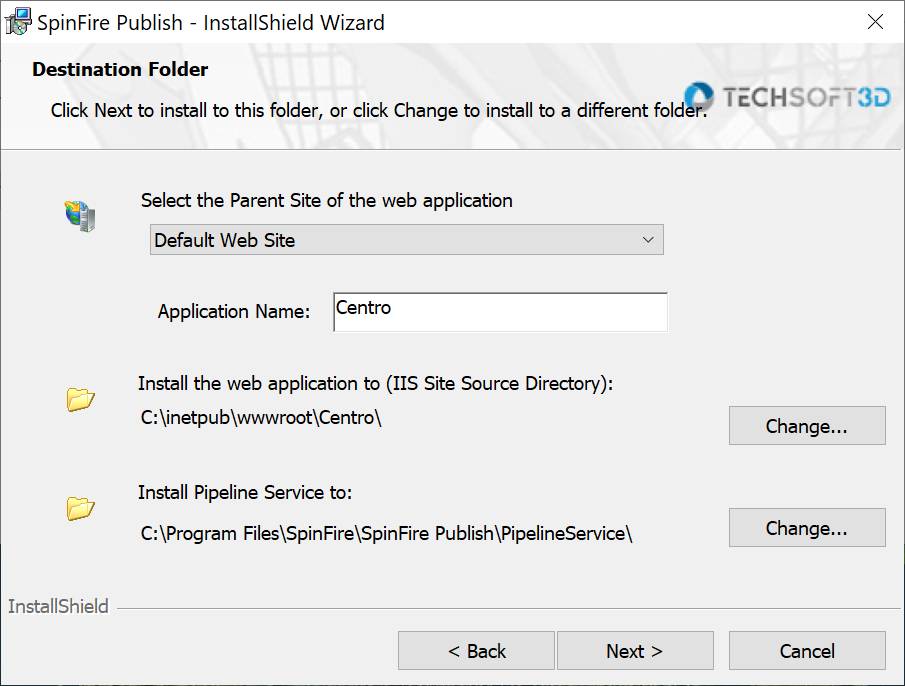The height and width of the screenshot is (686, 905).
Task: Click the SpinFire installer icon in title bar
Action: tap(18, 22)
